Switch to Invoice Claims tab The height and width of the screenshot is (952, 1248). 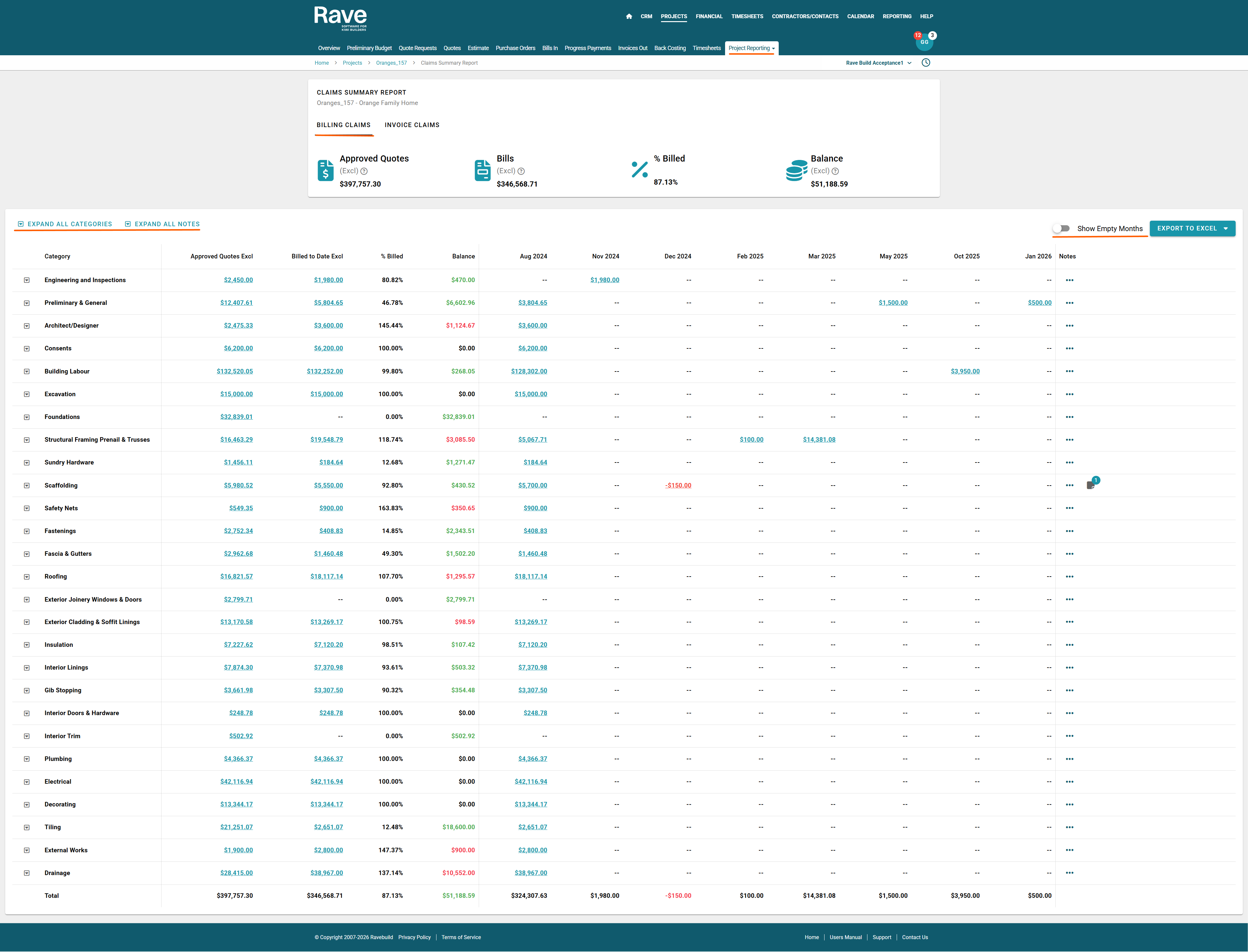[412, 125]
